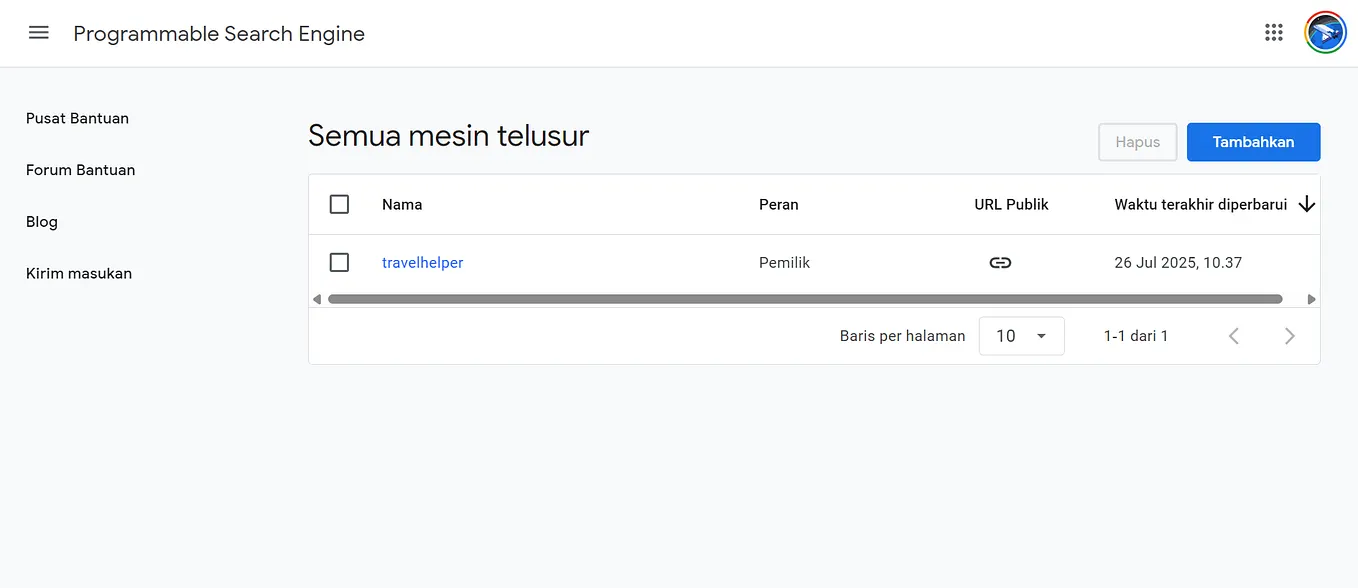Screen dimensions: 1358x588
Task: Open the travelhelper search engine
Action: click(x=422, y=262)
